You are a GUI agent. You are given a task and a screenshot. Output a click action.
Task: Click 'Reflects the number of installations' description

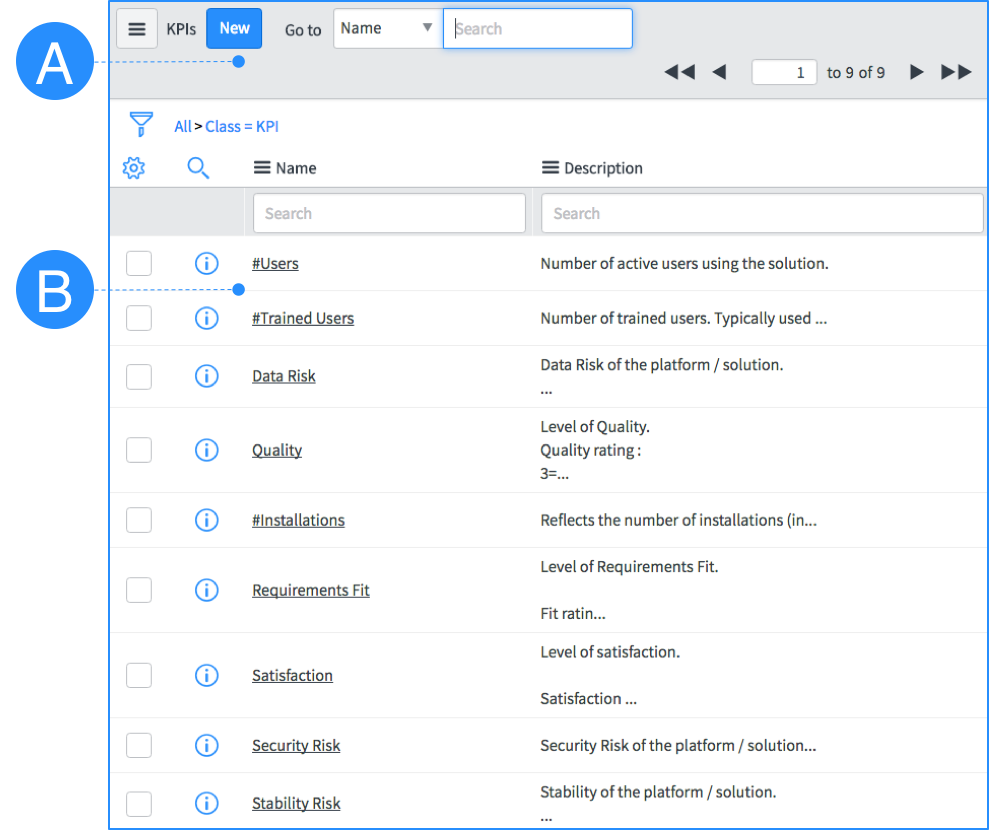[x=679, y=520]
